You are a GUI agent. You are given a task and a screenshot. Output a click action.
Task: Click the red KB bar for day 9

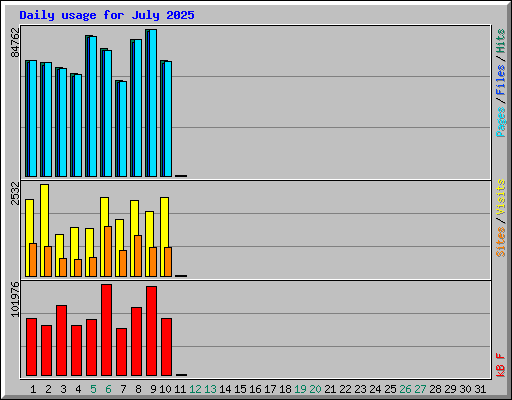[x=151, y=331]
